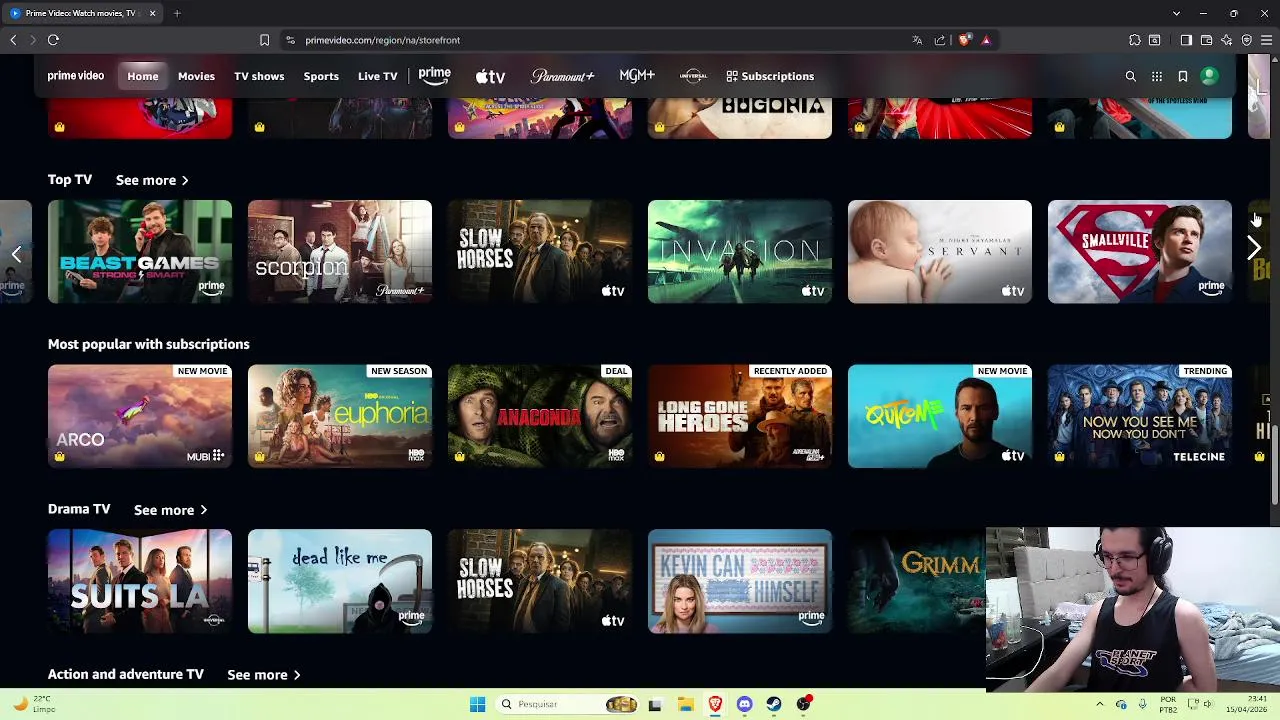Open the Paramount+ channel logo in navigation
The height and width of the screenshot is (720, 1280).
[x=562, y=76]
